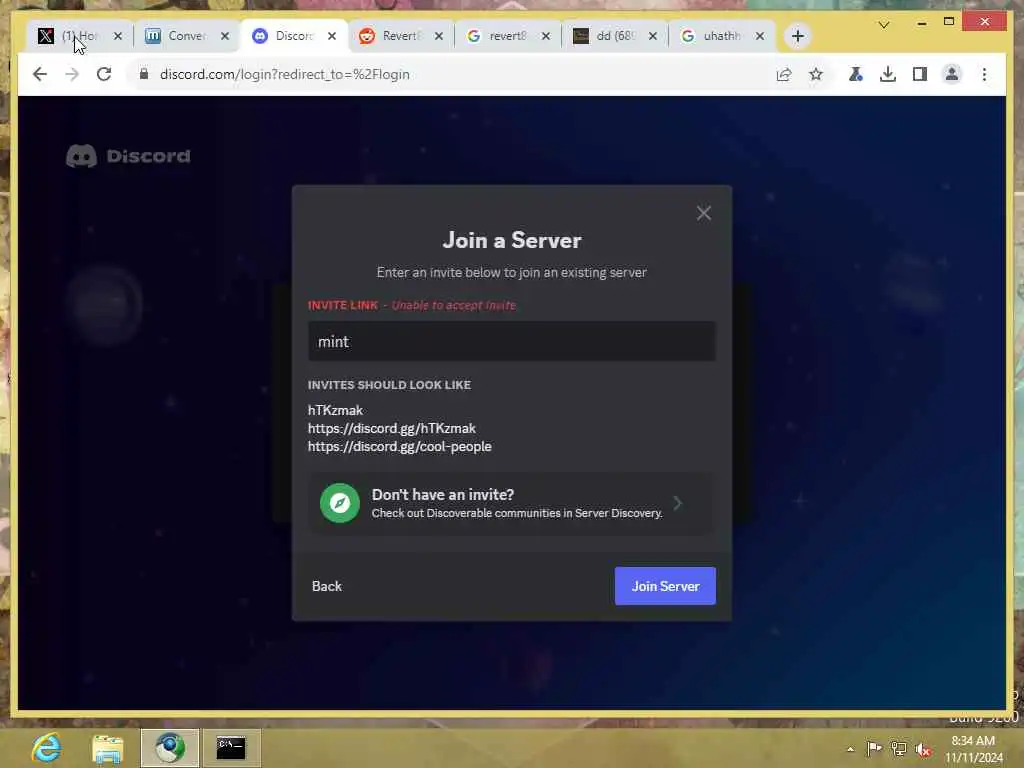Screen dimensions: 1024x768
Task: Open the taskbar clock and date
Action: (x=974, y=749)
